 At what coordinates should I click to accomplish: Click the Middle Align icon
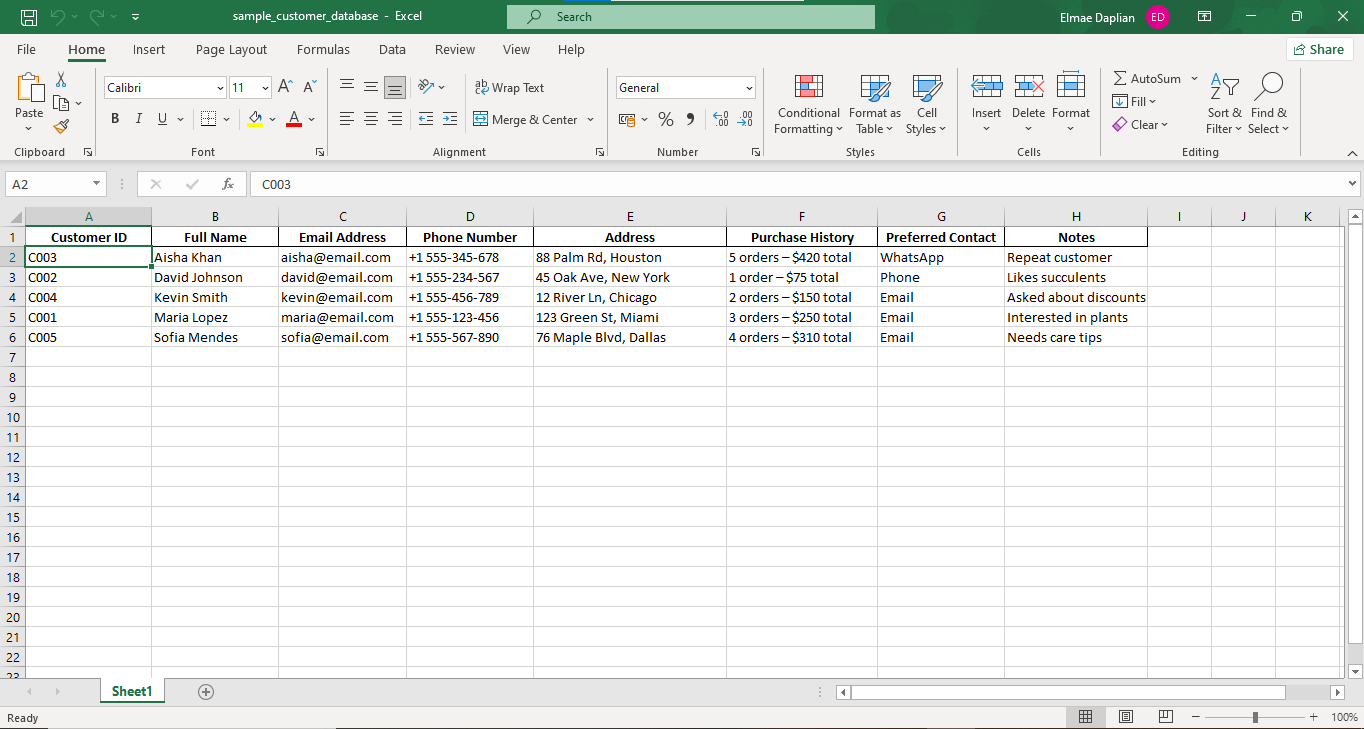(x=371, y=88)
